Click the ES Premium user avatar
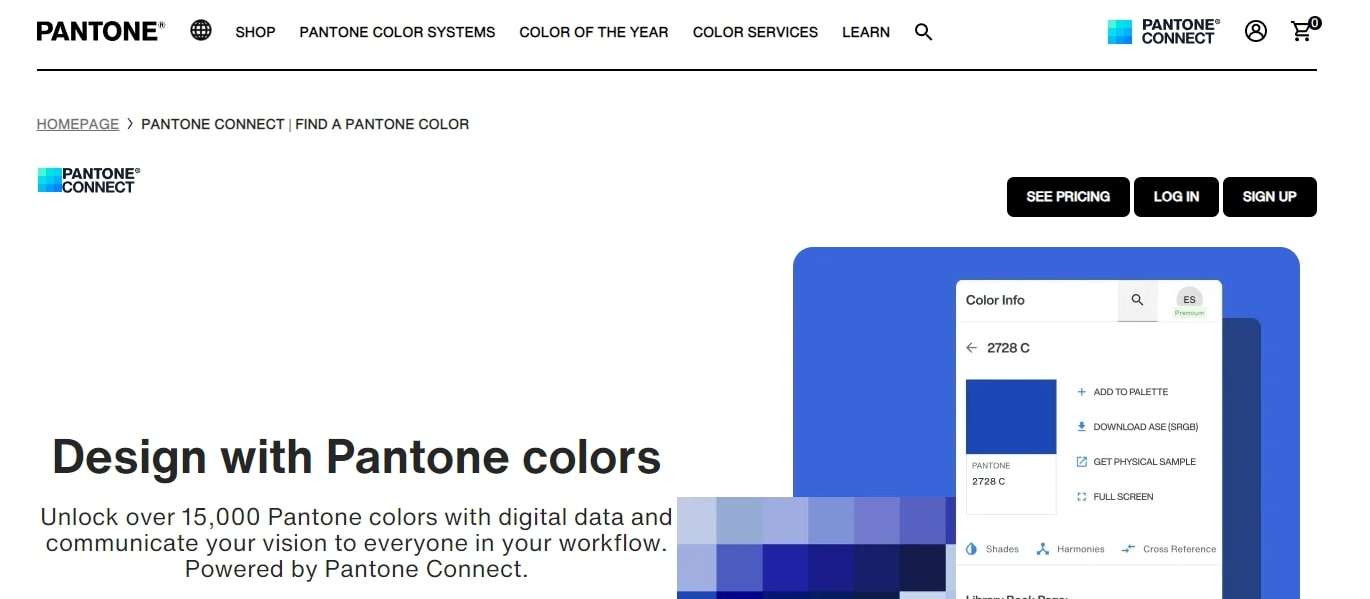The width and height of the screenshot is (1370, 599). (1189, 300)
